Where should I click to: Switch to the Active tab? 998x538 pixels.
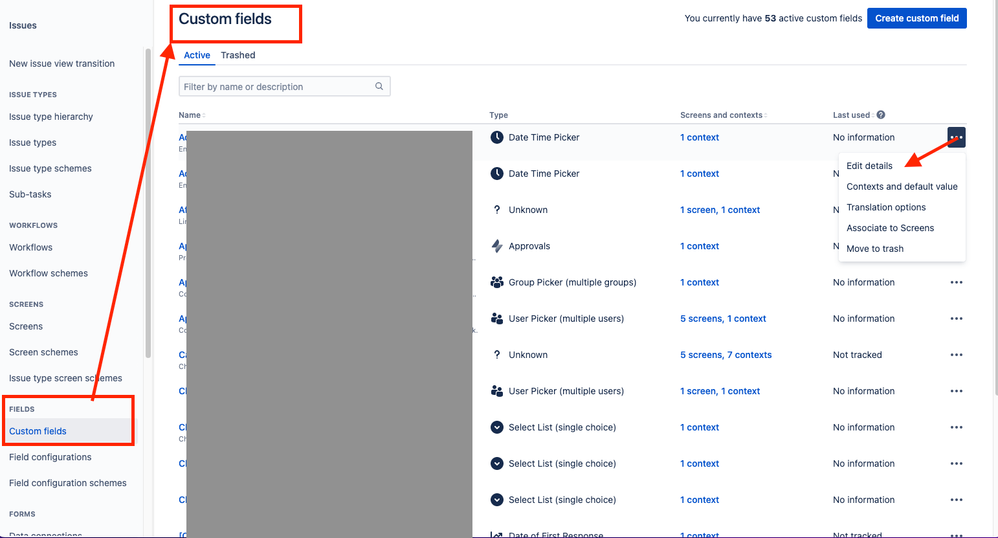[x=197, y=55]
